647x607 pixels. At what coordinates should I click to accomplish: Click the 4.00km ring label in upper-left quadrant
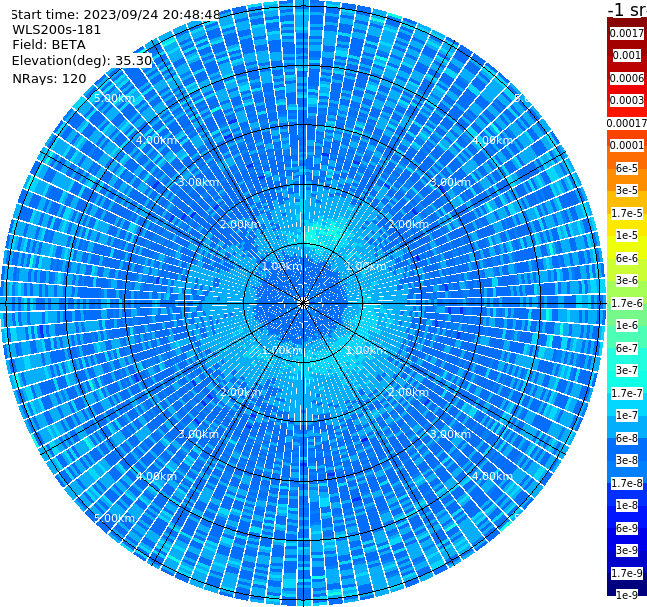(156, 140)
